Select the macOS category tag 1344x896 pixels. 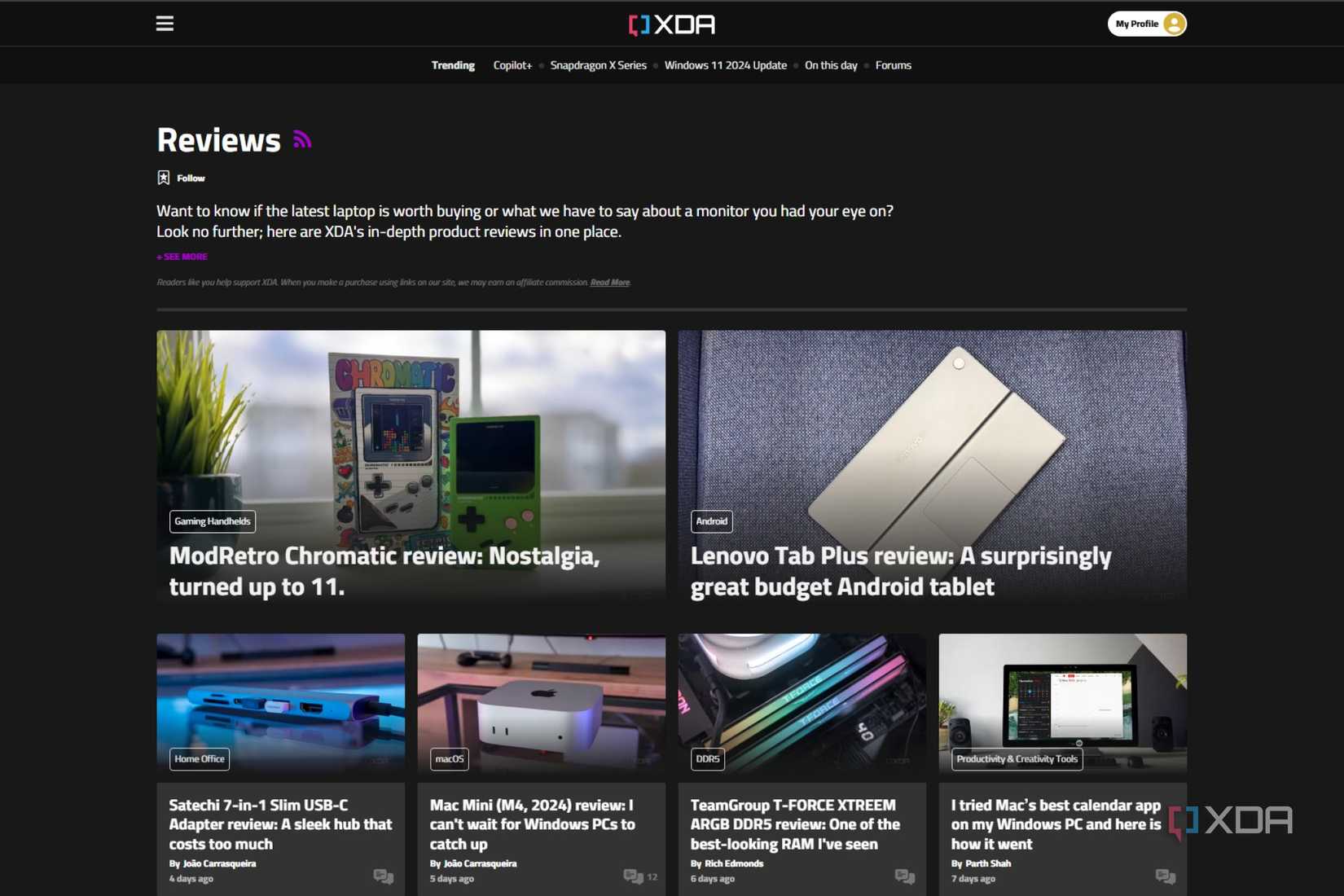(x=449, y=759)
